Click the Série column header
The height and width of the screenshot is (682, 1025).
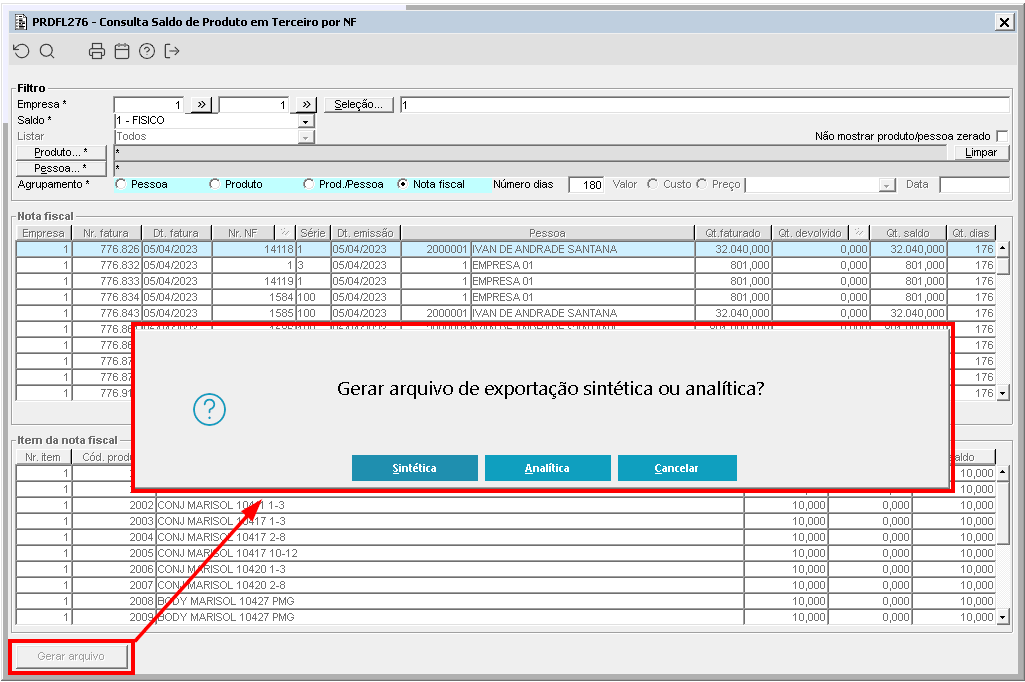[x=312, y=233]
